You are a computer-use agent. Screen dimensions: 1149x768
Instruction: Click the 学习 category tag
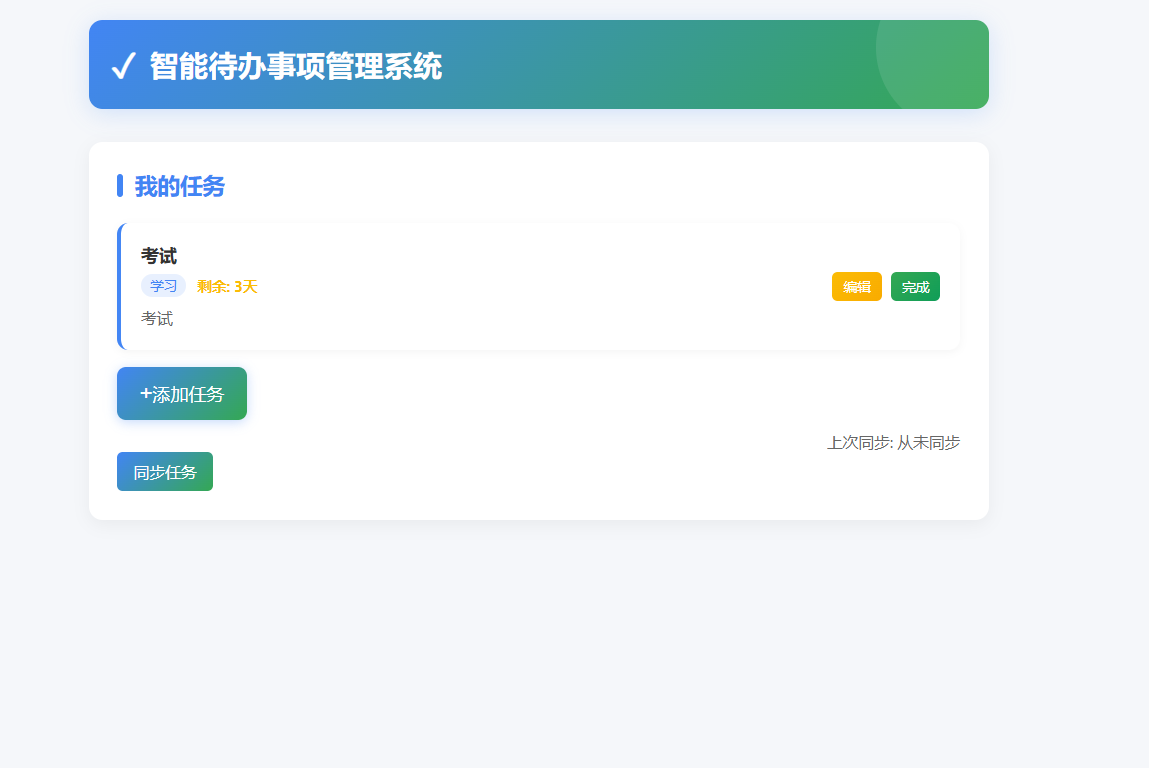(x=163, y=286)
